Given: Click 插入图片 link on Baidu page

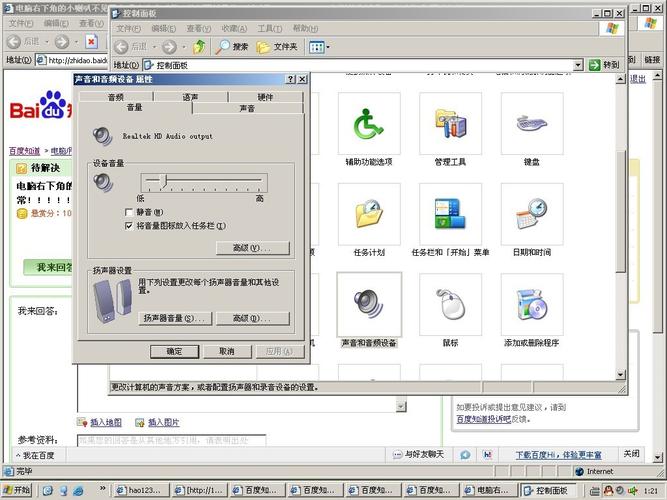Looking at the screenshot, I should (x=163, y=422).
